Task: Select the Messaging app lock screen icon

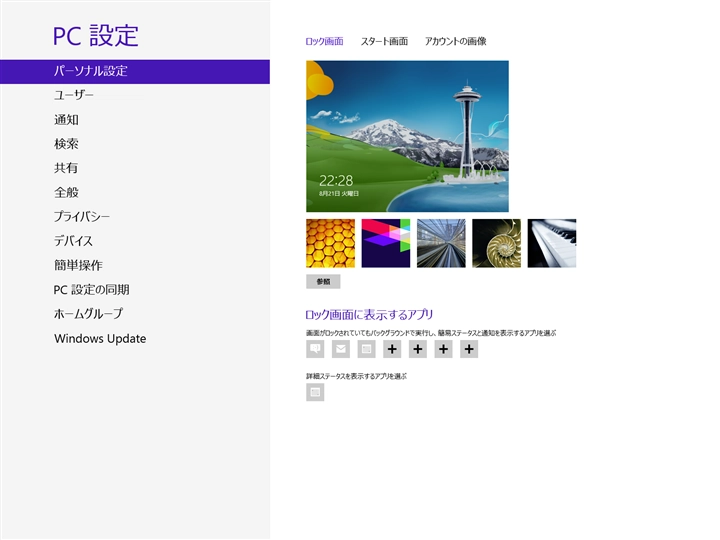Action: coord(315,349)
